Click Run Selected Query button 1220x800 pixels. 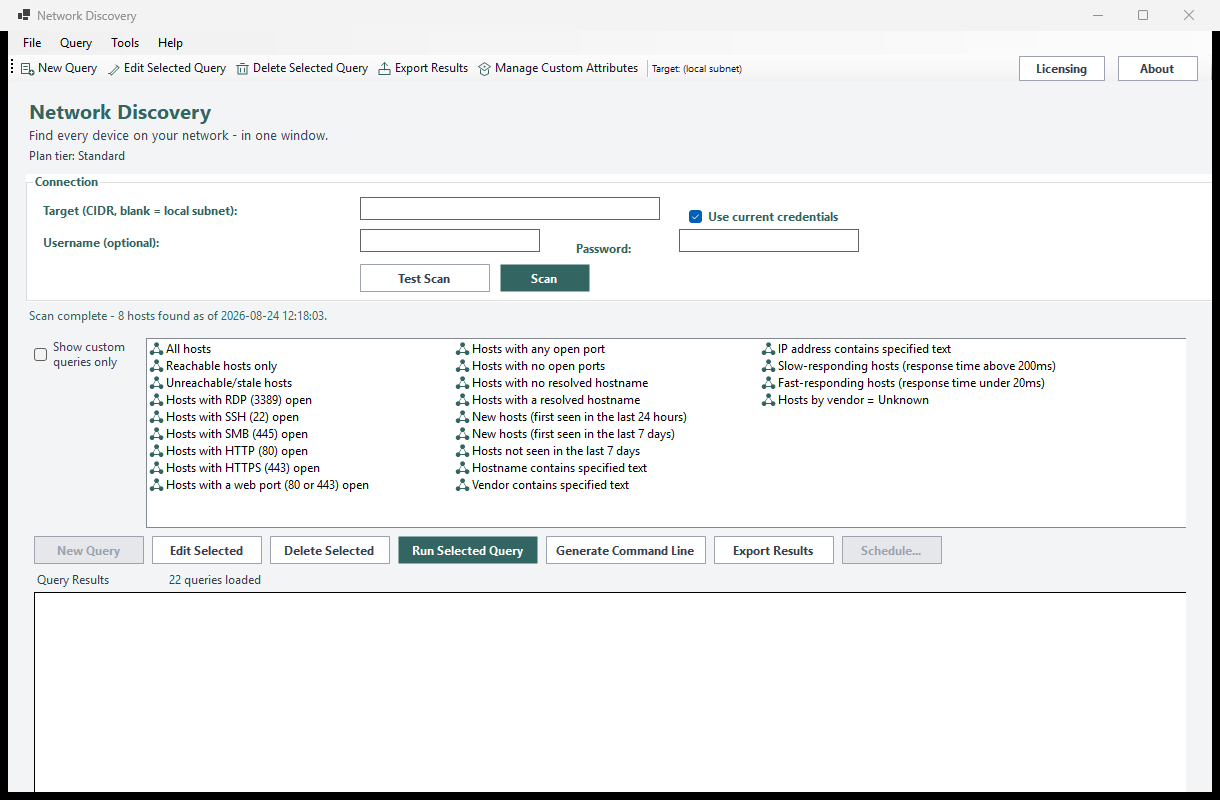click(467, 550)
